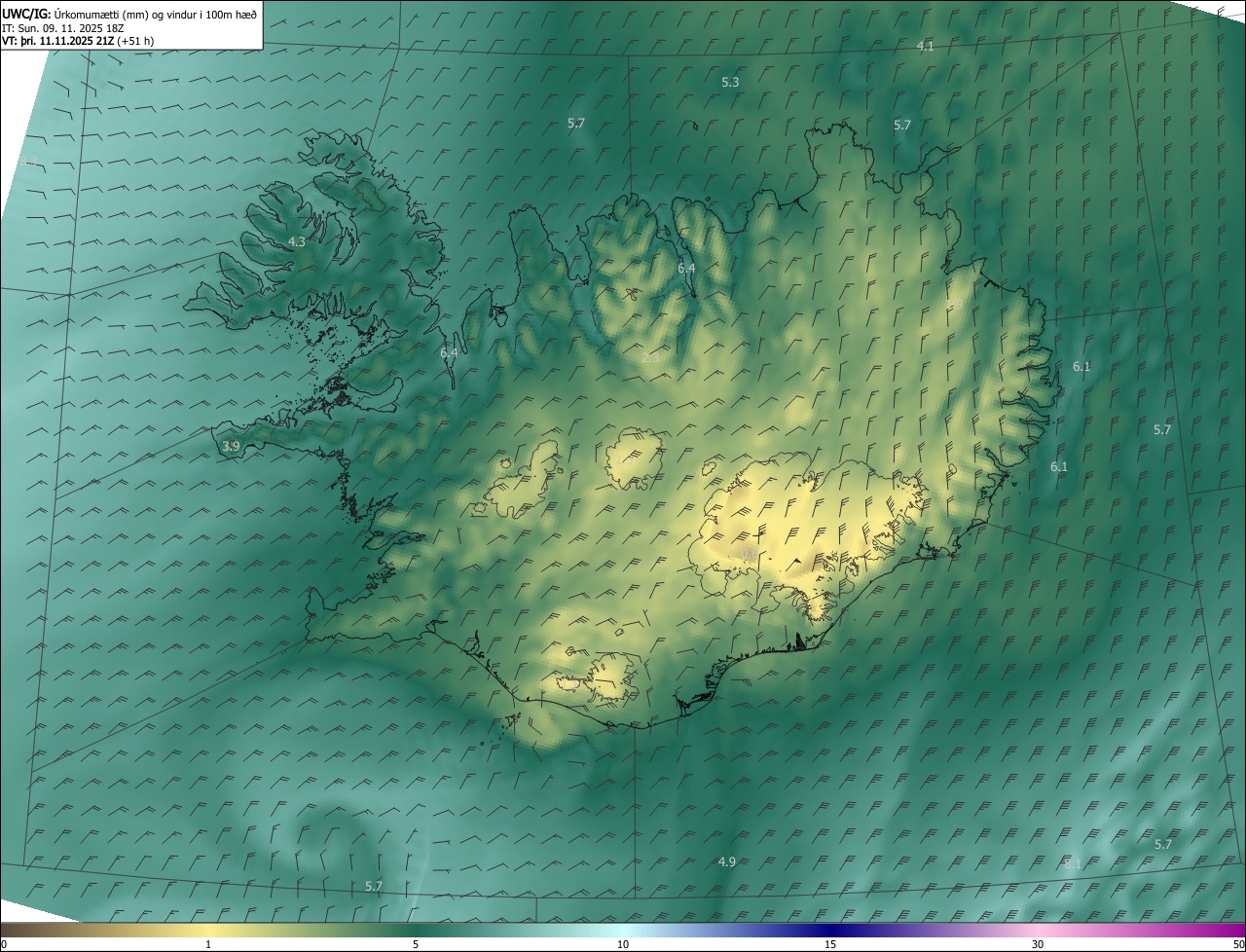Click the valid time line 'VT: þri. 11.11.2025 21Z'
The image size is (1246, 952).
[x=58, y=41]
